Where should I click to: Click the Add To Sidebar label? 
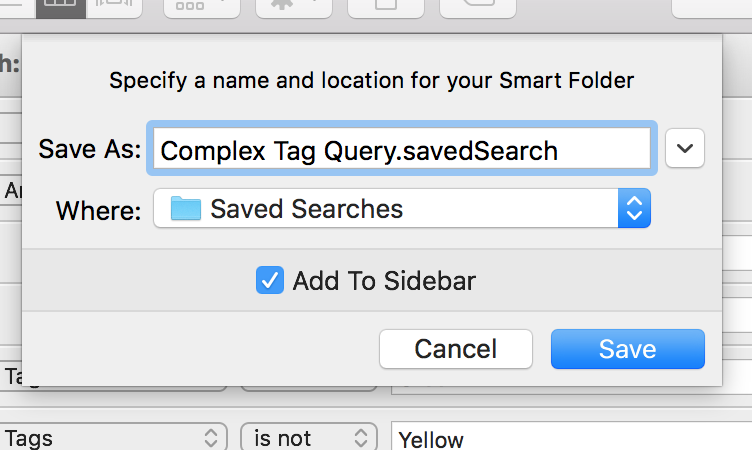tap(384, 281)
